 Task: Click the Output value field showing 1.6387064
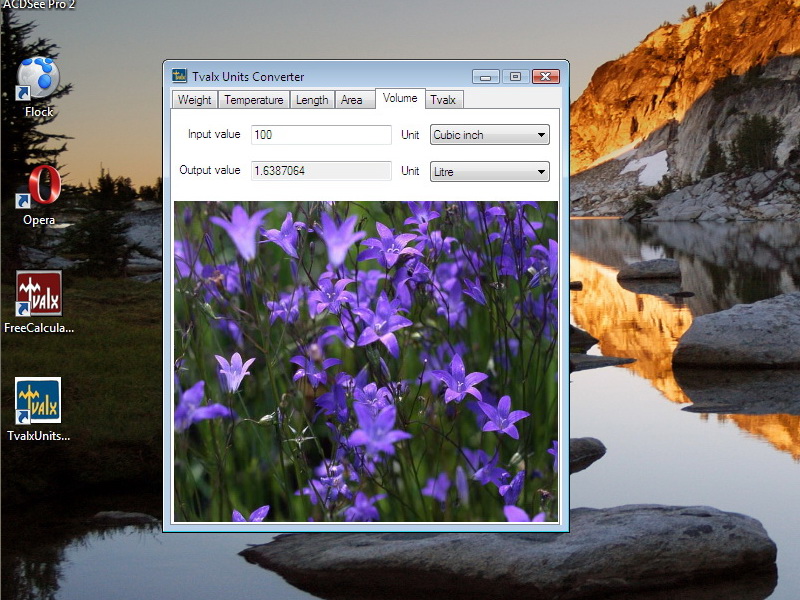tap(320, 171)
